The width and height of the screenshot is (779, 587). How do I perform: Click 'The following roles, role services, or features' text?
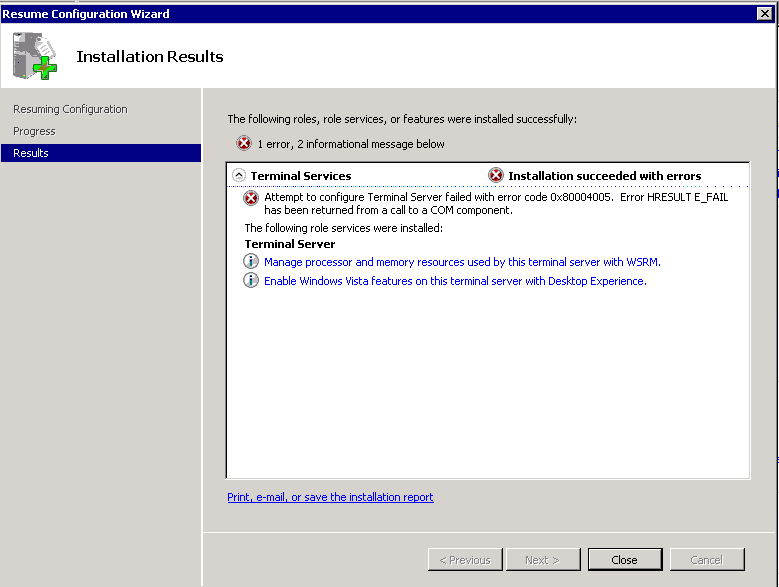(x=402, y=119)
